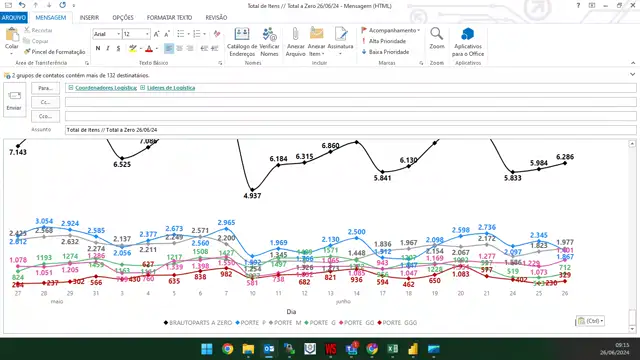640x360 pixels.
Task: Click the Colar paste icon
Action: pos(12,35)
